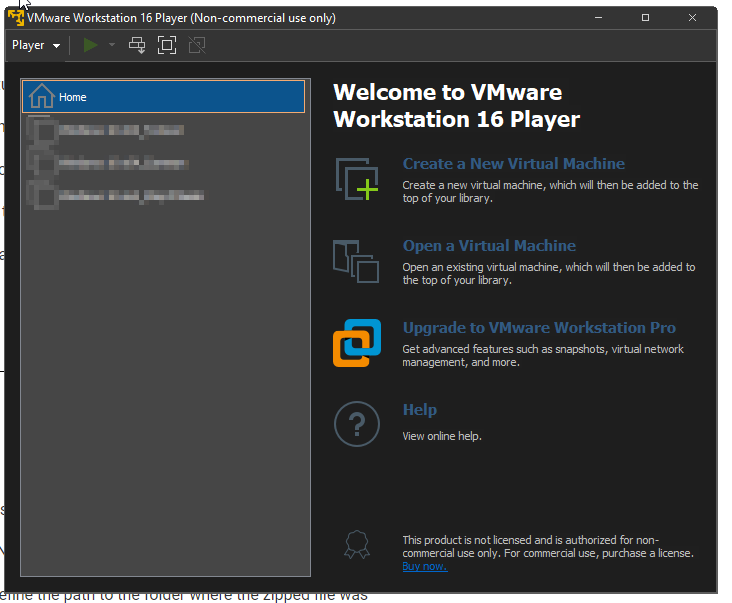Click the VMware app icon in title bar
Viewport: 732px width, 603px height.
16,18
